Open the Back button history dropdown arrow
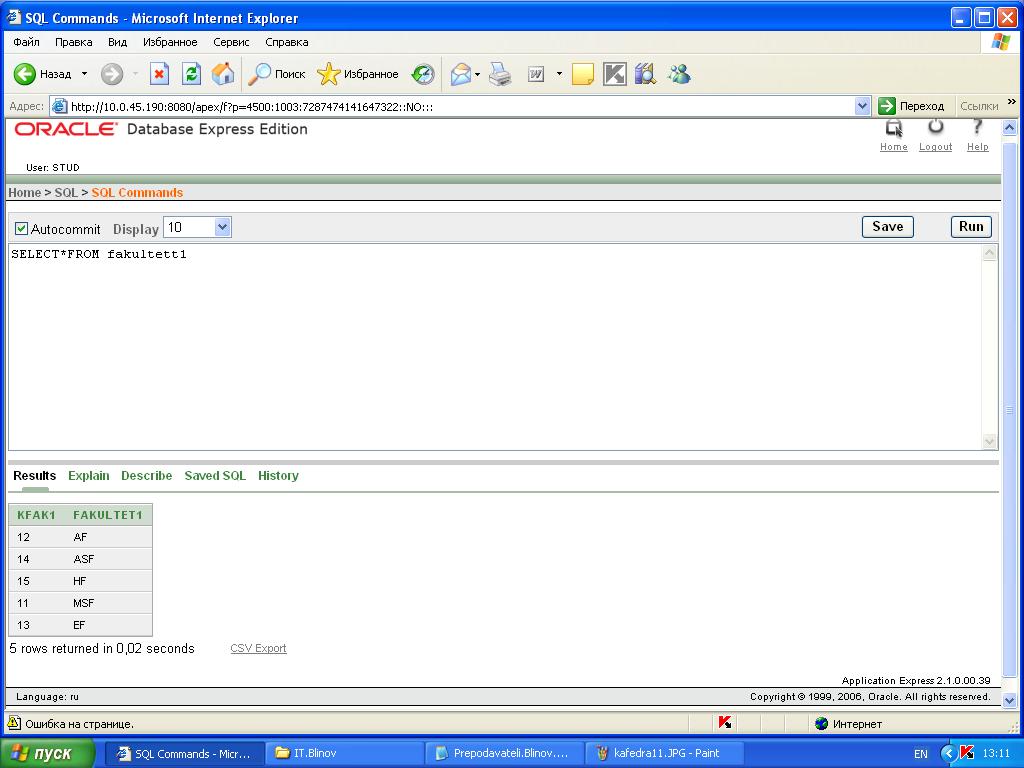The image size is (1024, 768). pos(84,74)
